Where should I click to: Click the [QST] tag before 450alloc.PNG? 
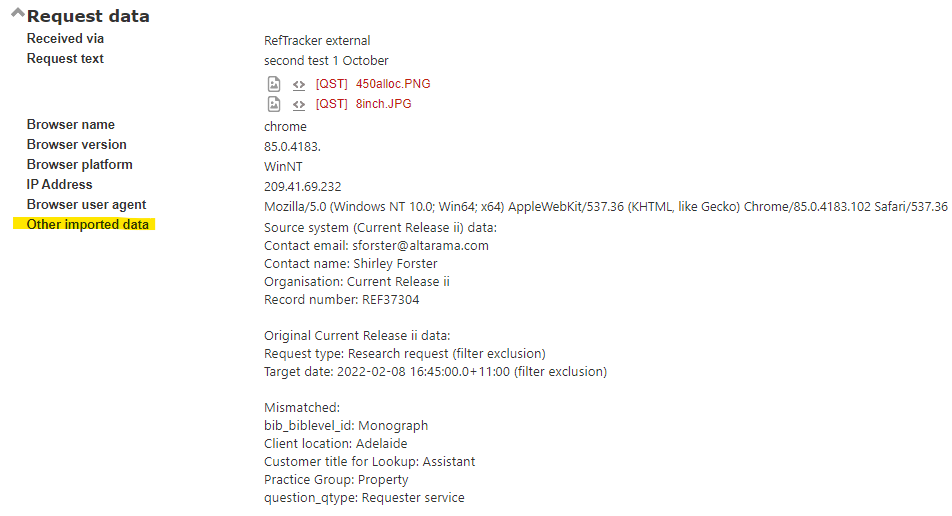[332, 84]
